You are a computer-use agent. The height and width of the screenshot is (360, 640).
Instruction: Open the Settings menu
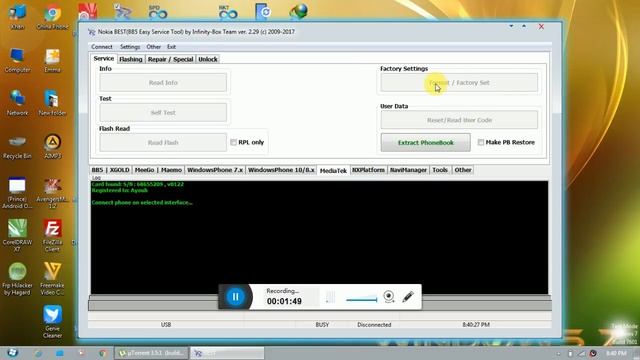[130, 47]
